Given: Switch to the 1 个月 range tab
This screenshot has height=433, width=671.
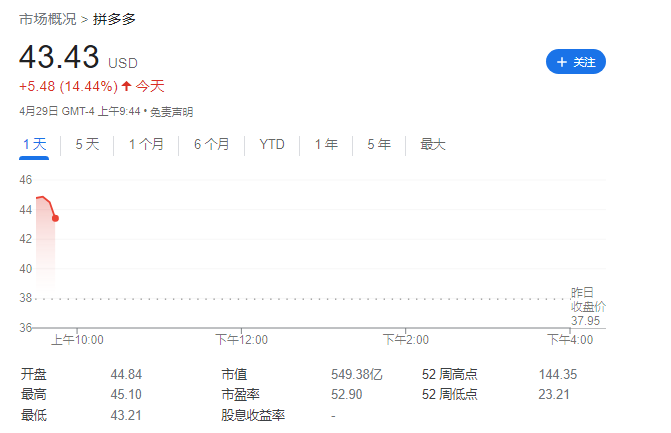Looking at the screenshot, I should [x=146, y=144].
